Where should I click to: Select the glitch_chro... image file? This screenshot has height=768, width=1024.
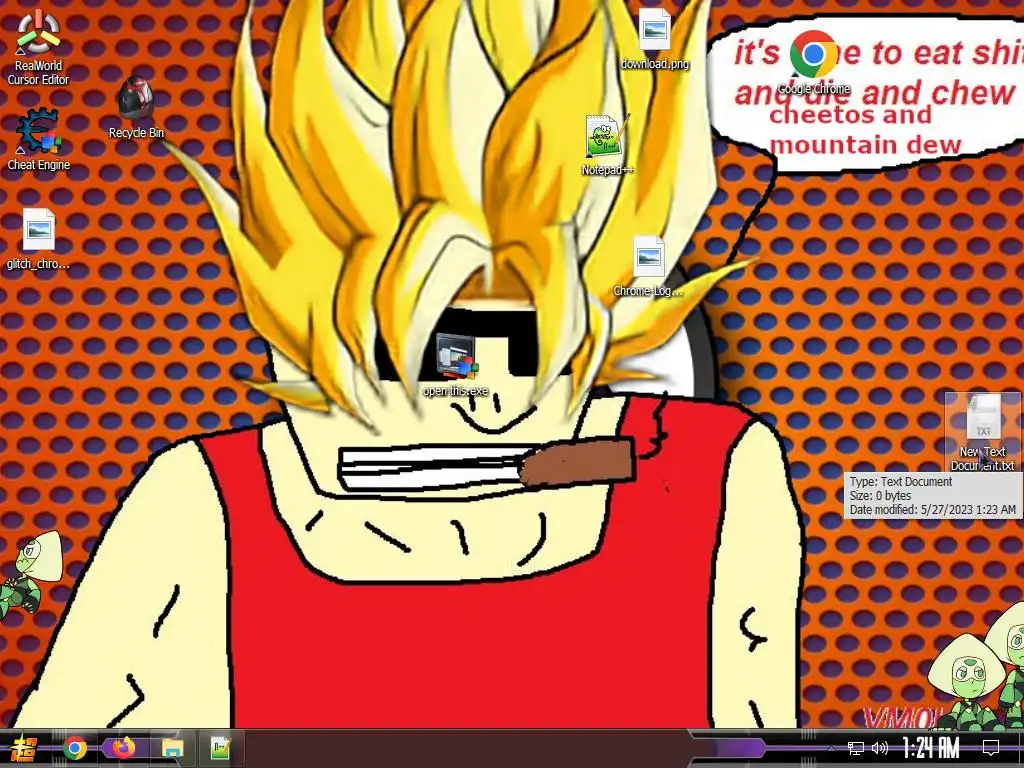(x=38, y=239)
